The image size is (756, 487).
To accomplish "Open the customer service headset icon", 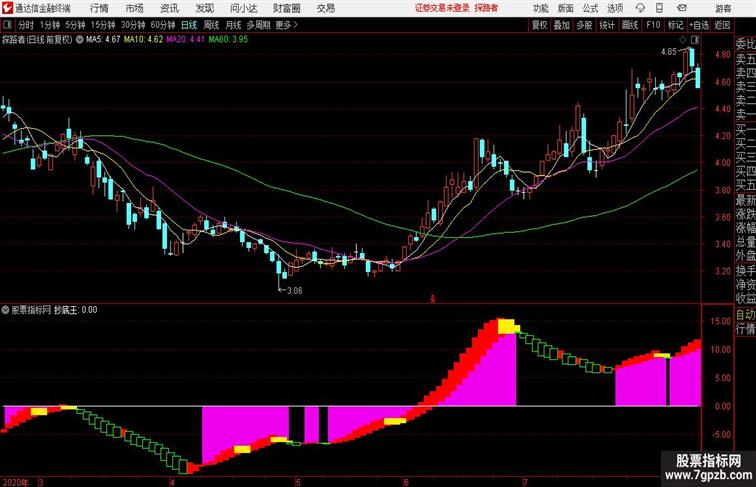I will (x=640, y=8).
